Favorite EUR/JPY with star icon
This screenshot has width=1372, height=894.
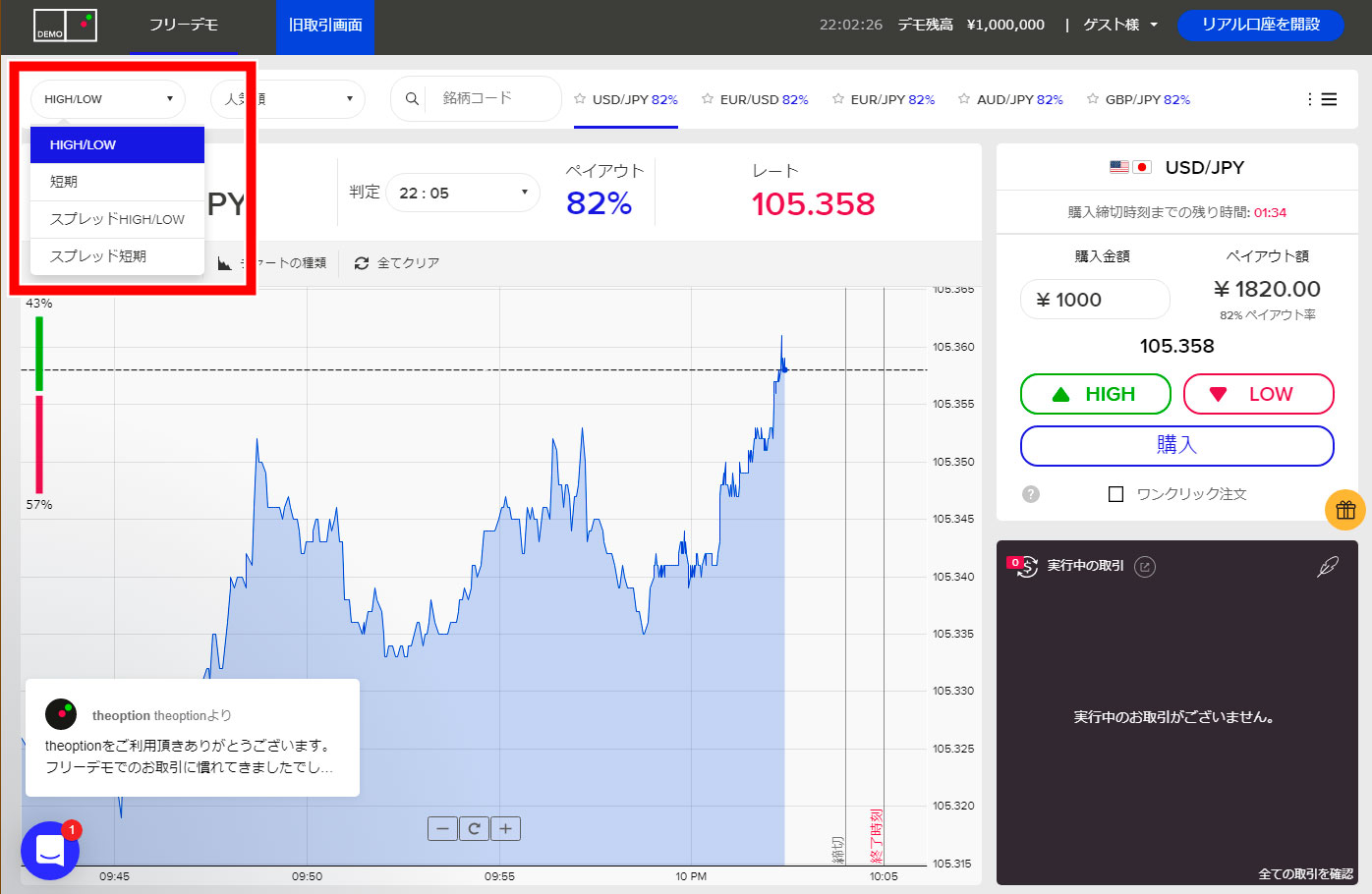coord(838,99)
